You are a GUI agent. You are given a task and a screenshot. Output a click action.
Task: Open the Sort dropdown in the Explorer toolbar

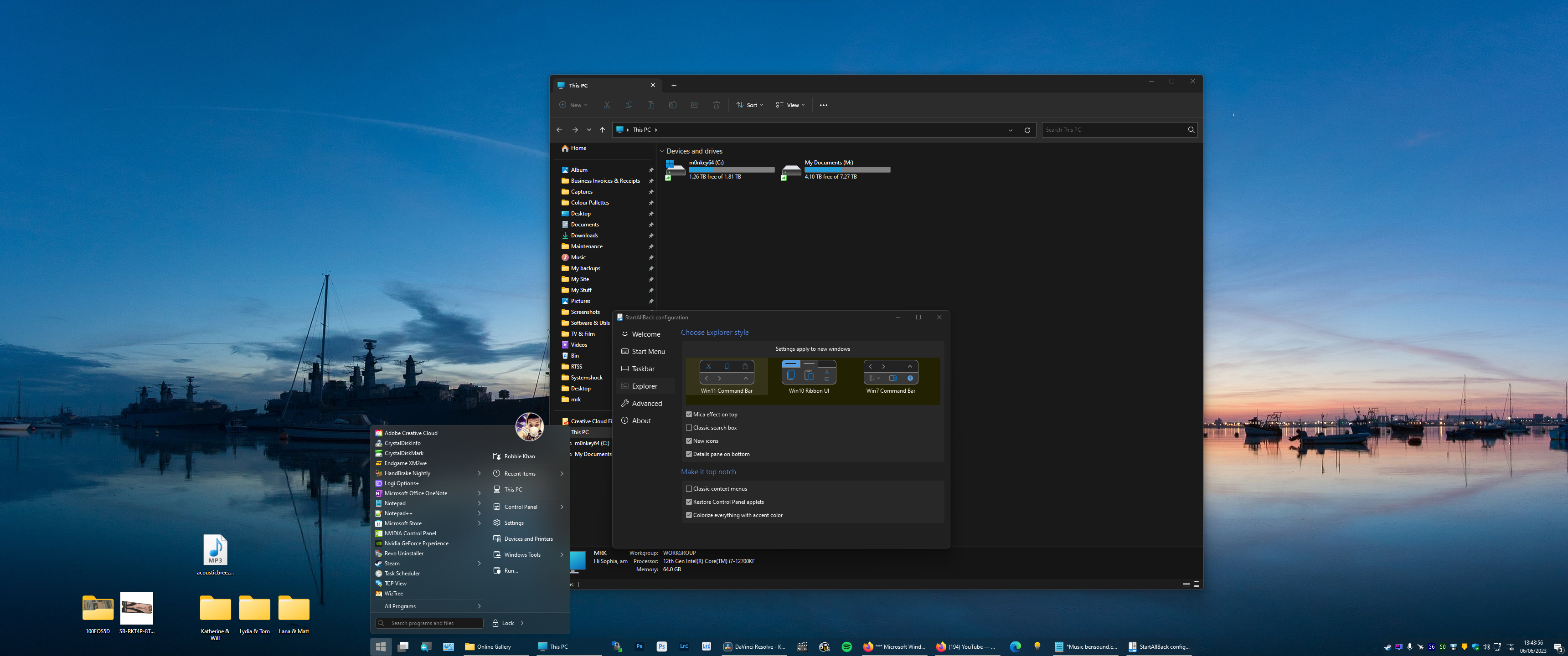tap(749, 105)
